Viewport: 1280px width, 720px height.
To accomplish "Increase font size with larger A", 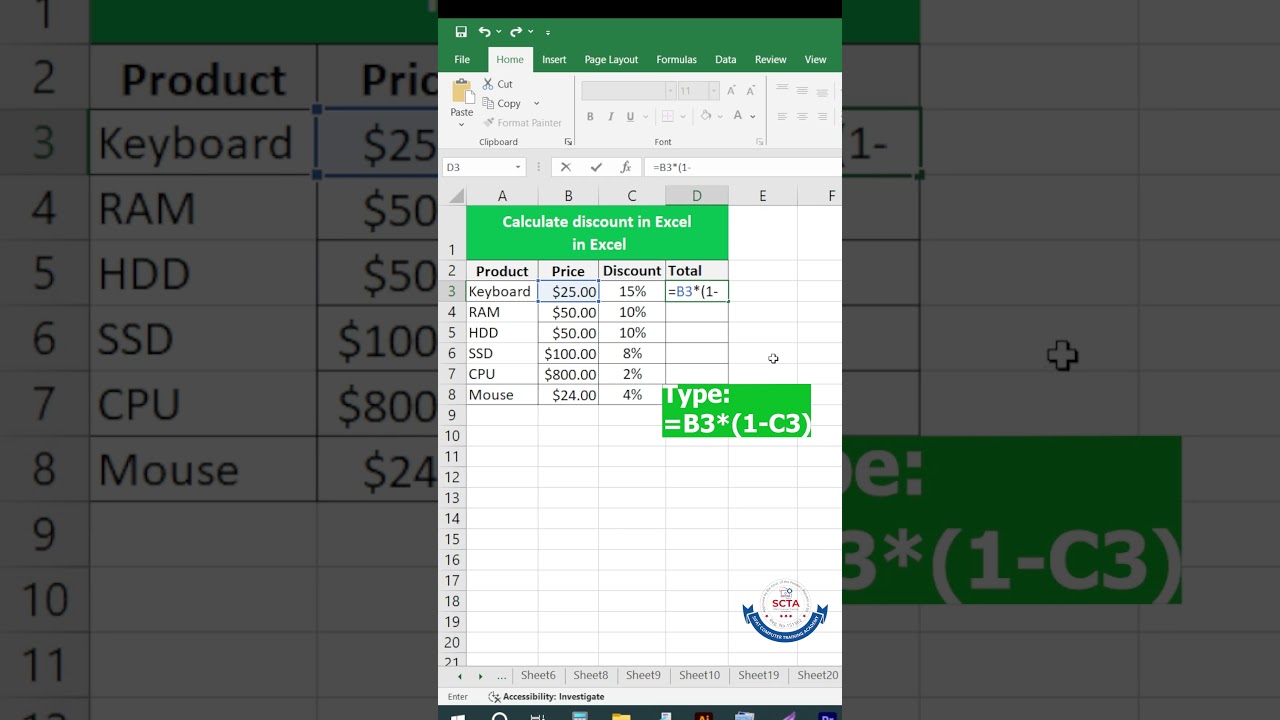I will [731, 90].
